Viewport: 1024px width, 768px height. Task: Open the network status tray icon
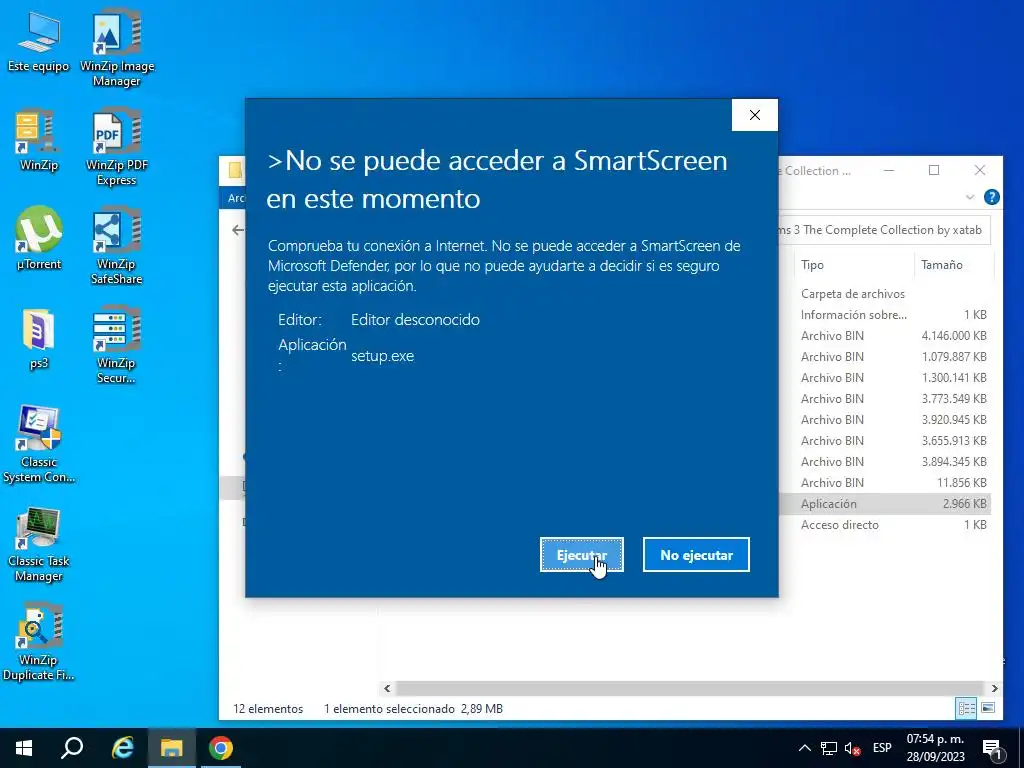pyautogui.click(x=829, y=748)
